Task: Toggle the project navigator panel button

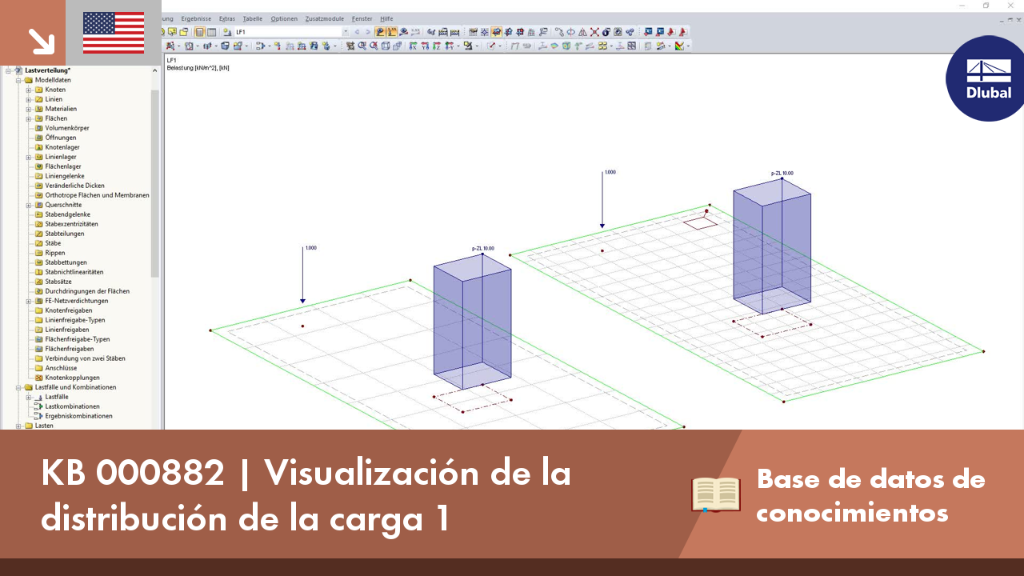Action: point(199,31)
